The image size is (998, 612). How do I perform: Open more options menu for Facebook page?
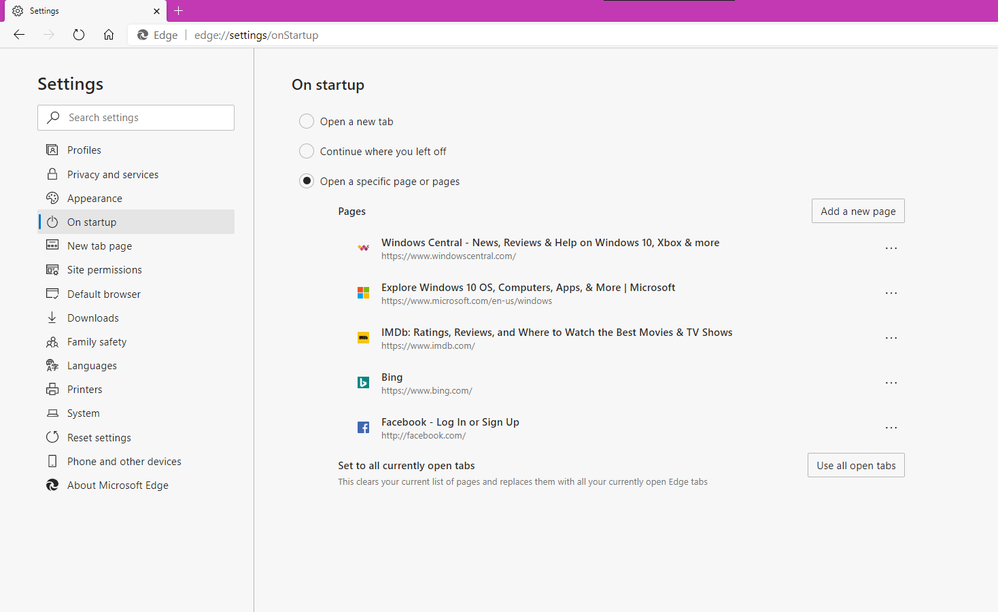pos(891,428)
